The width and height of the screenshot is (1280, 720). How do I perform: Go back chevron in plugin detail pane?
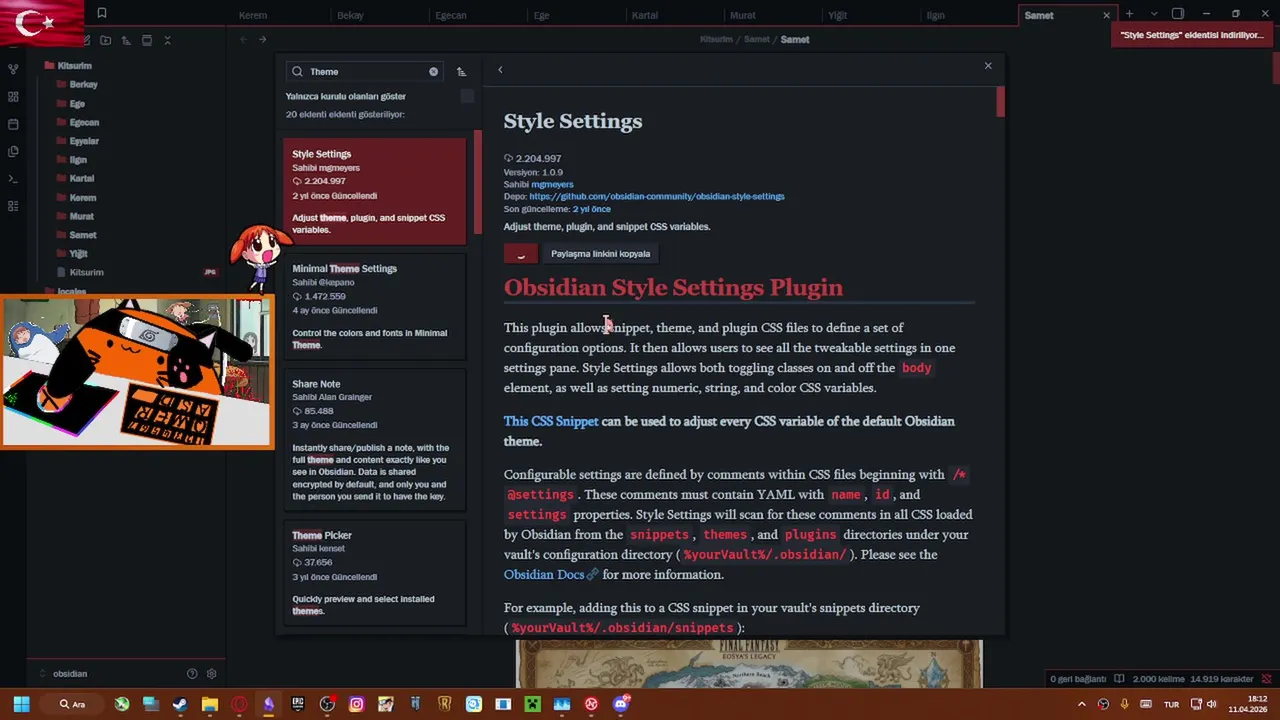(x=500, y=70)
